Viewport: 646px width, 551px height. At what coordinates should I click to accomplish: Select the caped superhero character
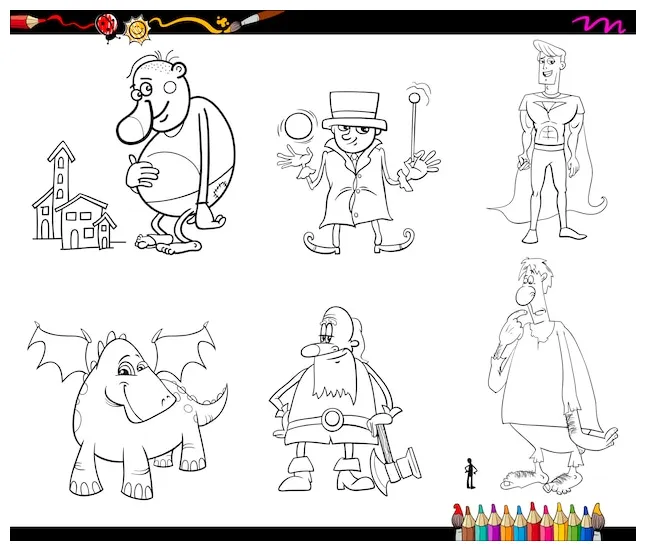click(x=548, y=141)
